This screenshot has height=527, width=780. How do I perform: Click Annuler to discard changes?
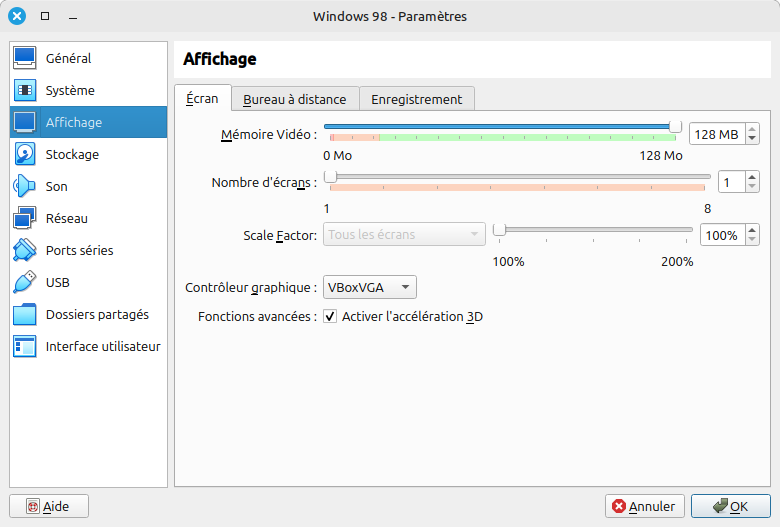645,506
